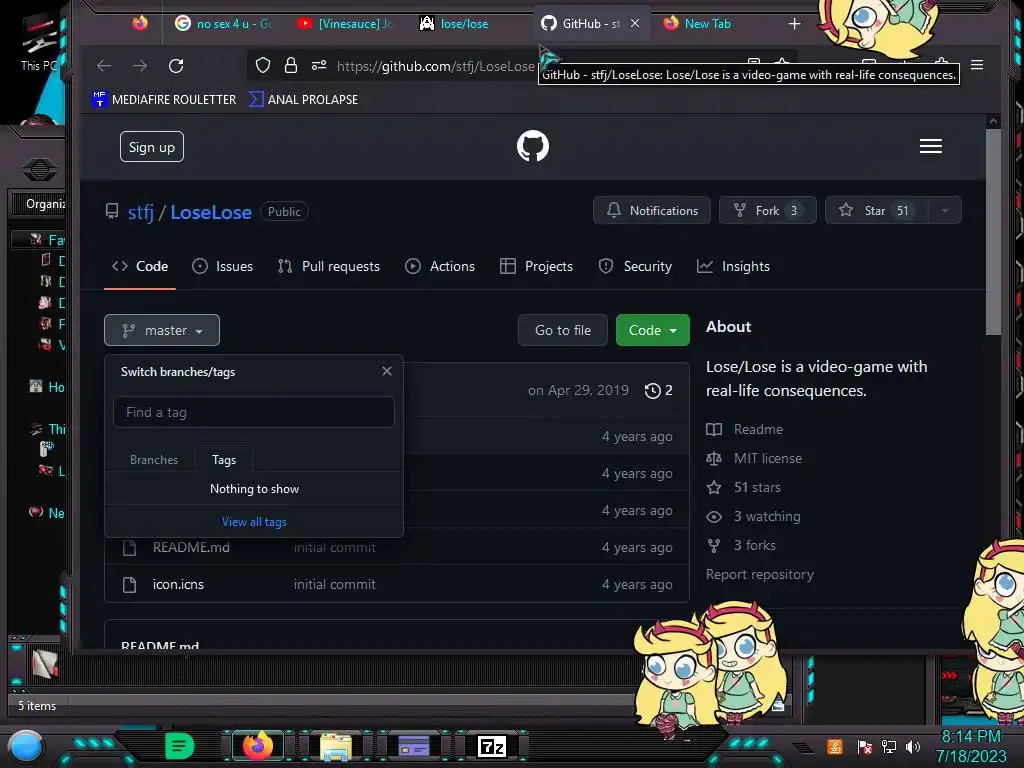The image size is (1024, 768).
Task: Launch Firefox from the taskbar
Action: [257, 746]
